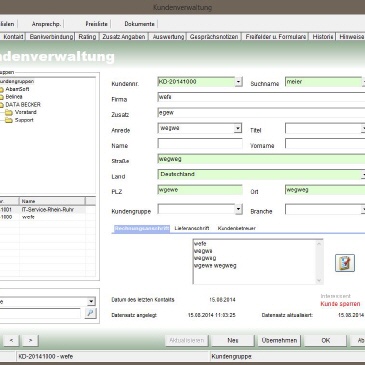Click the address box scrollbar down arrow
This screenshot has width=365, height=365.
pos(319,280)
